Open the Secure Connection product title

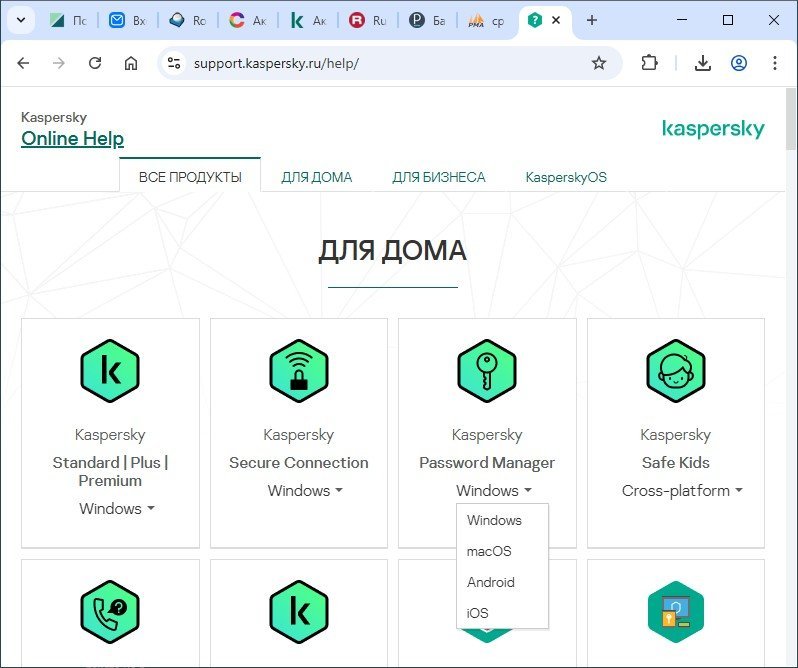299,462
